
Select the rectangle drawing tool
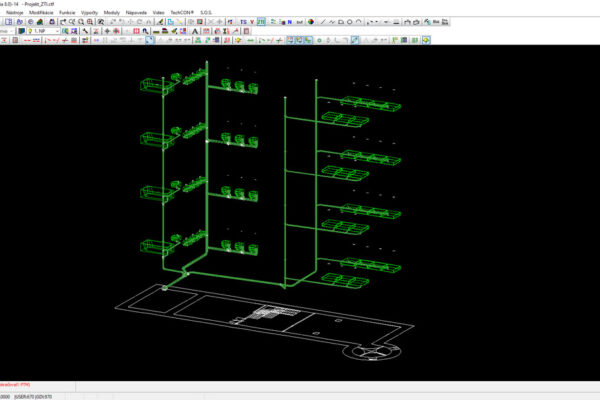(x=339, y=21)
